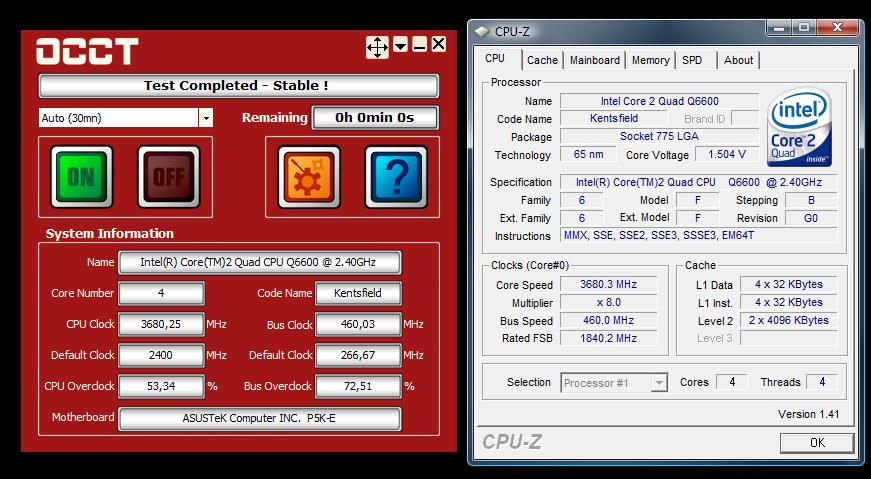Viewport: 871px width, 479px height.
Task: Click the Level 2 cache value 2 x 4096 KBytes
Action: [789, 321]
